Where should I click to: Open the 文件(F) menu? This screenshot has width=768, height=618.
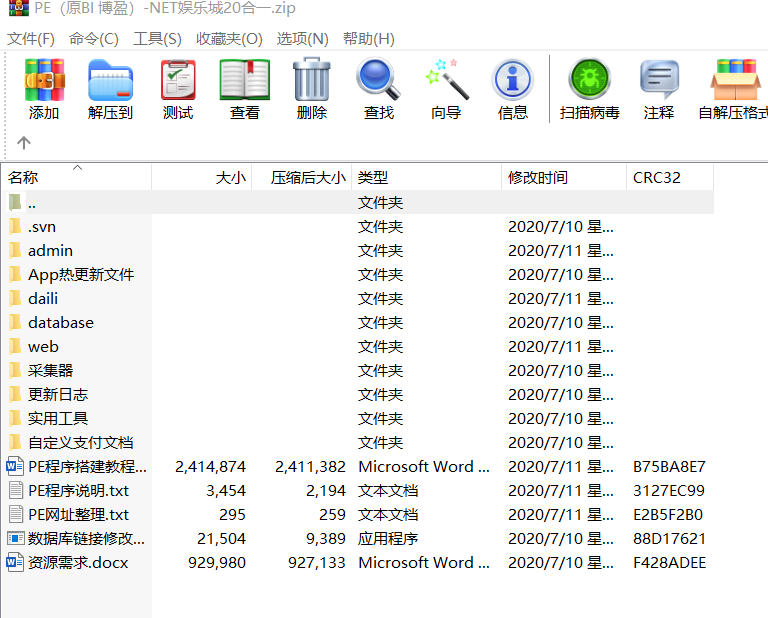31,39
